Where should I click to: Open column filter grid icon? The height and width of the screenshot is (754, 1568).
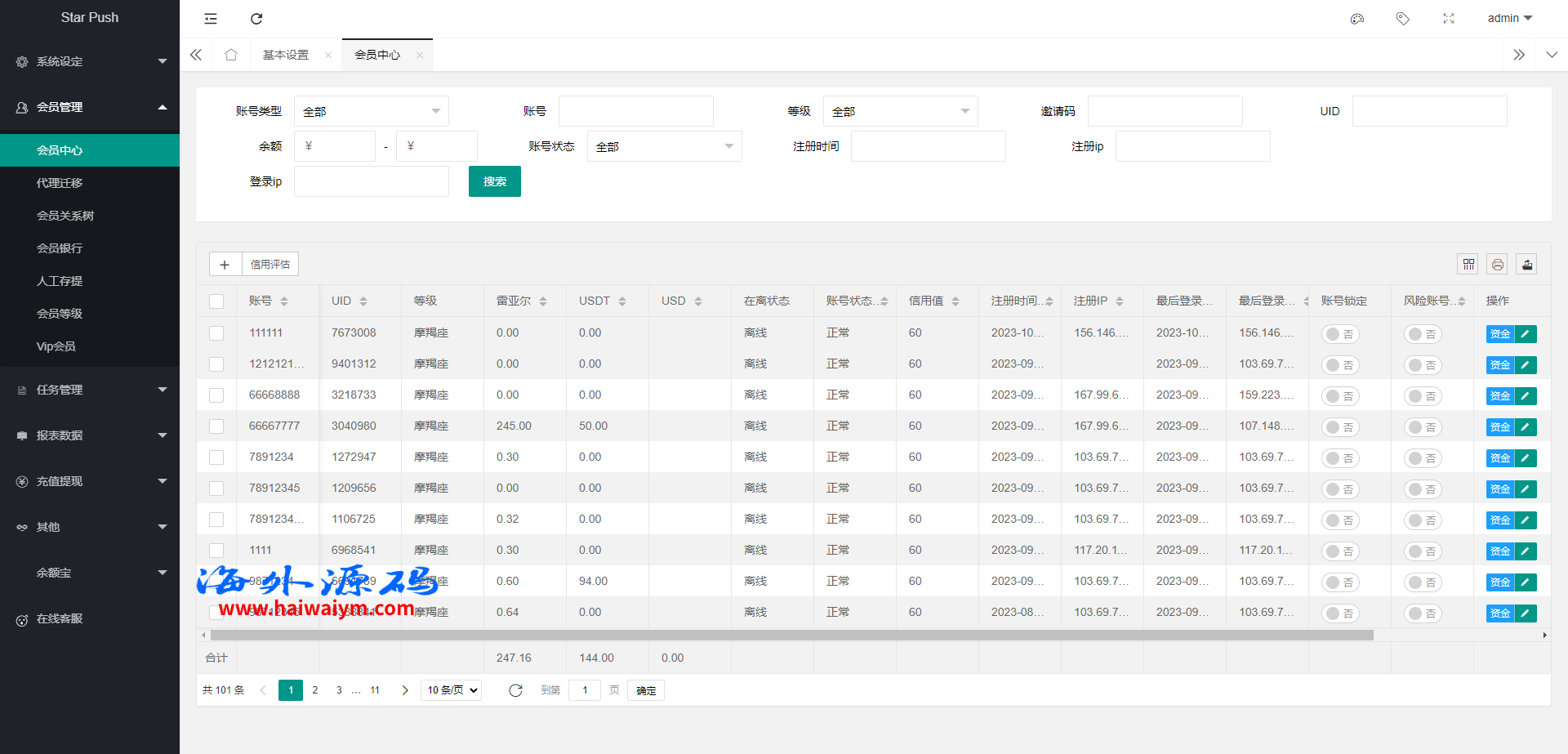(1468, 264)
